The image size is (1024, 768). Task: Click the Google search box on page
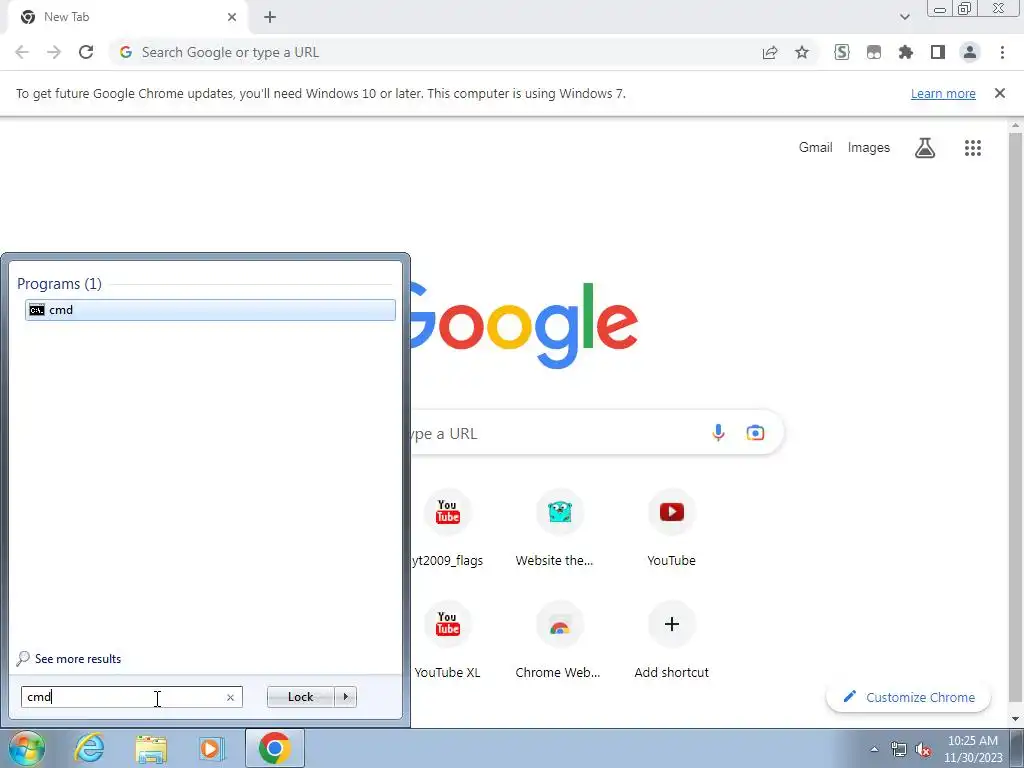click(555, 433)
